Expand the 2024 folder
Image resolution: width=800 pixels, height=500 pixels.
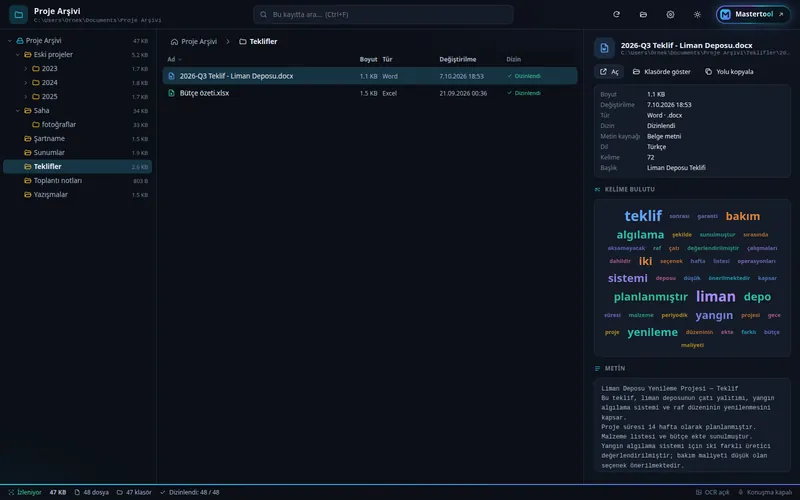click(26, 83)
